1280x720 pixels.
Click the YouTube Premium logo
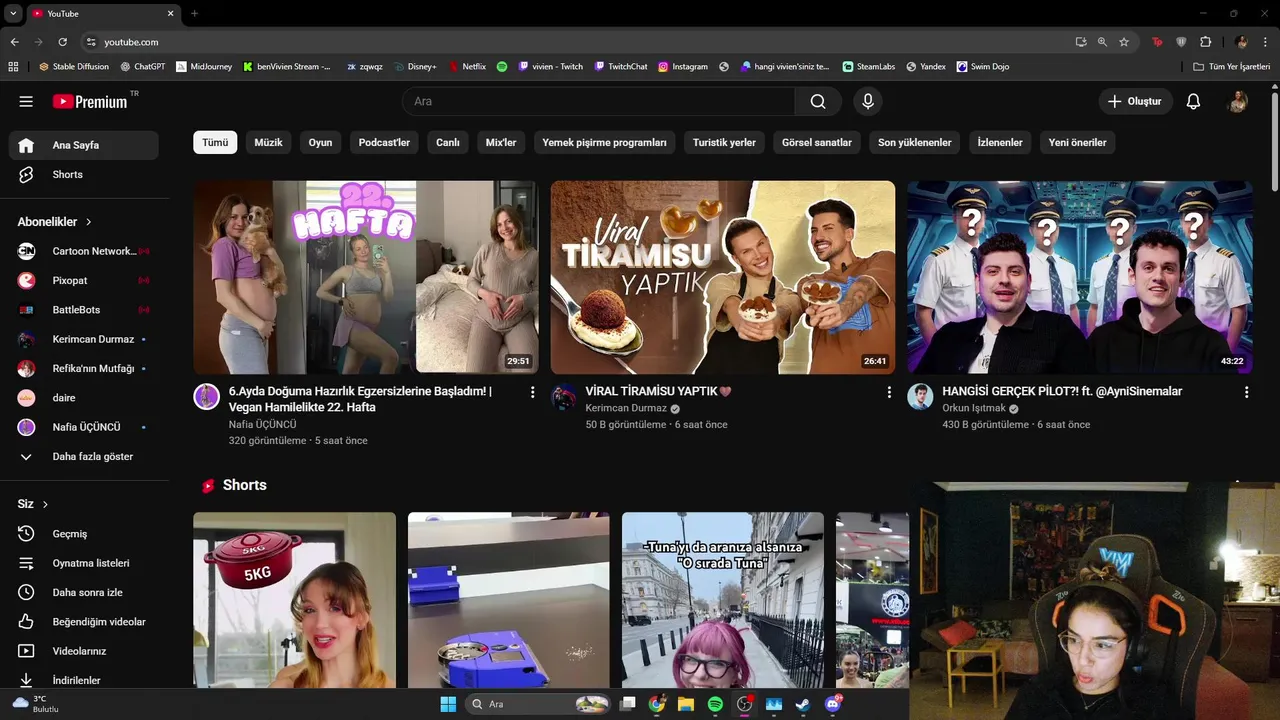coord(90,101)
